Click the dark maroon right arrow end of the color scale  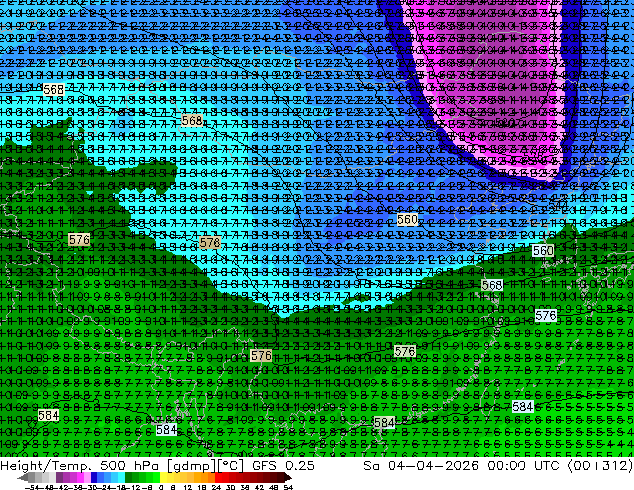(288, 477)
